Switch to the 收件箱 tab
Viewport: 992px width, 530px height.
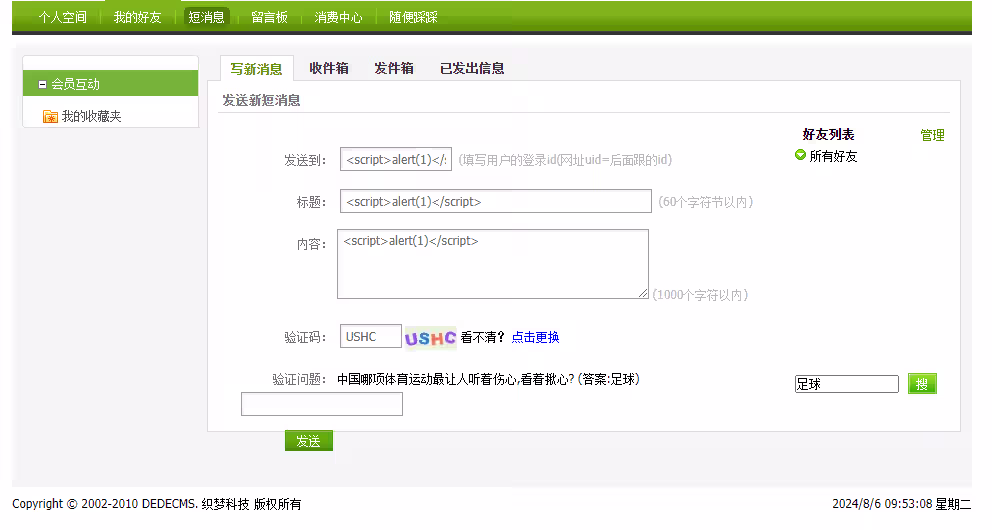[x=329, y=68]
